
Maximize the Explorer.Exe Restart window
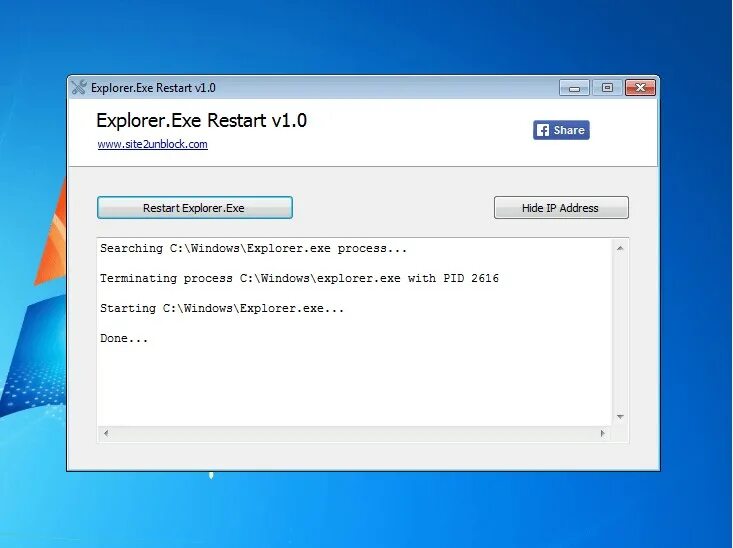click(x=607, y=87)
